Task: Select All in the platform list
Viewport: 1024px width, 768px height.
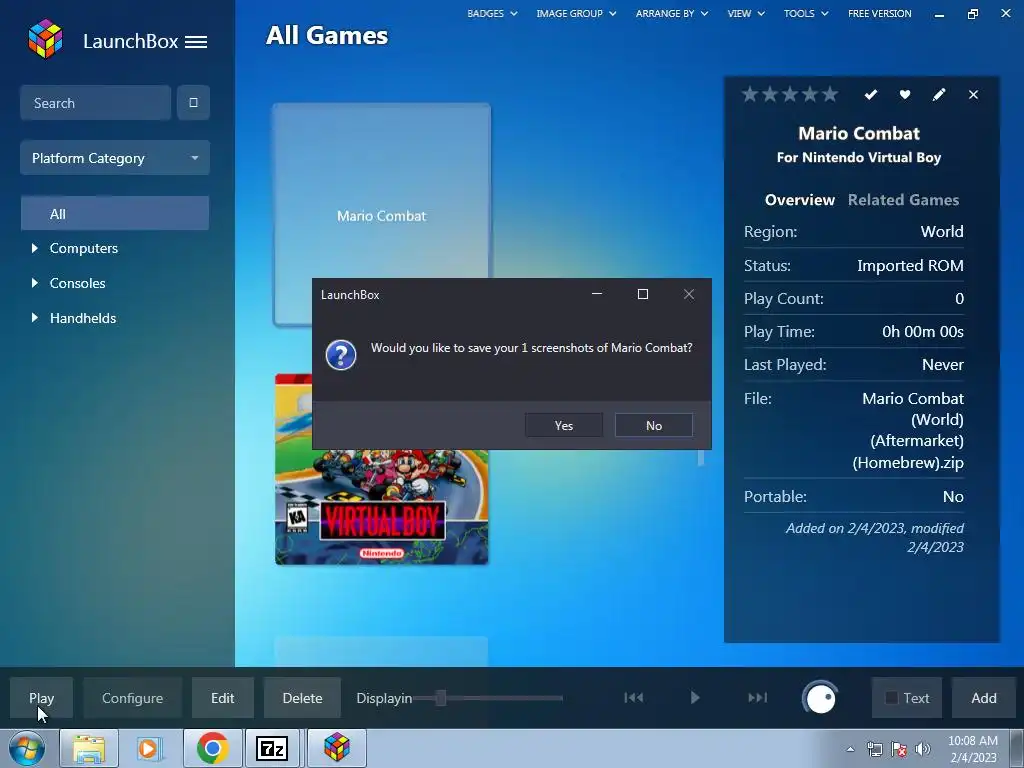Action: tap(115, 214)
